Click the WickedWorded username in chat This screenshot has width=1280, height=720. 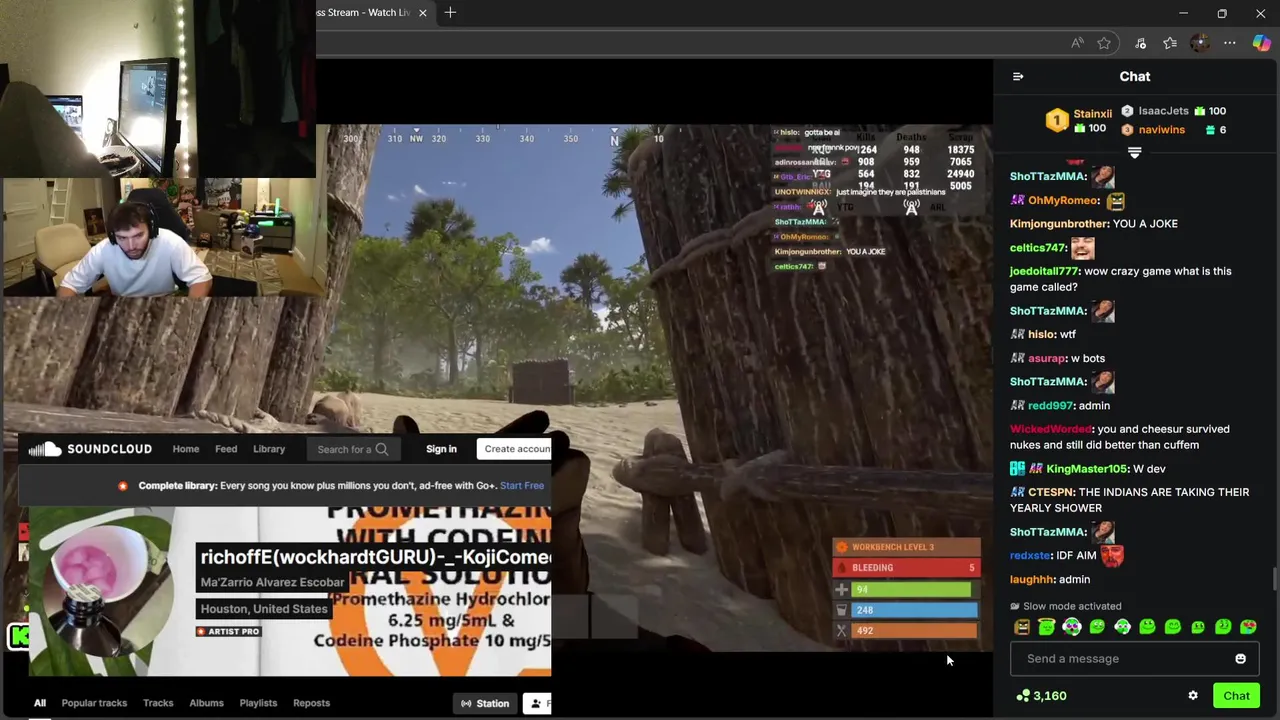point(1051,430)
